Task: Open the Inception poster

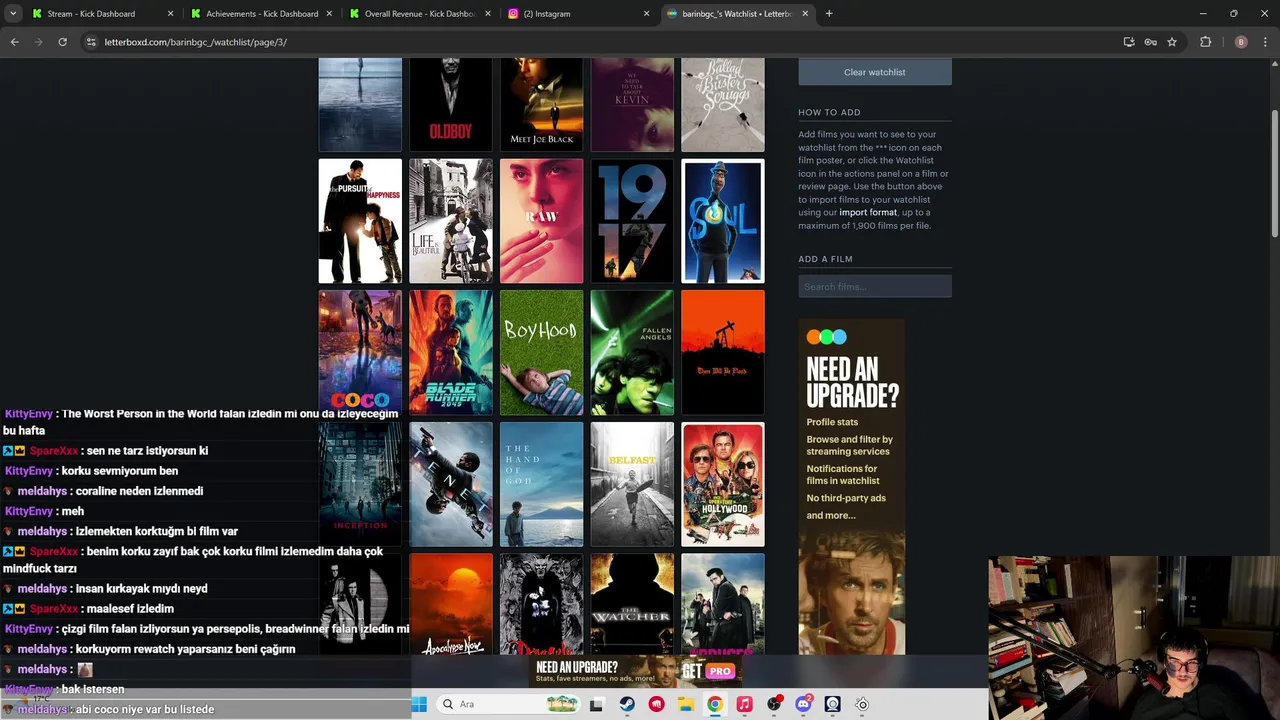Action: tap(360, 484)
